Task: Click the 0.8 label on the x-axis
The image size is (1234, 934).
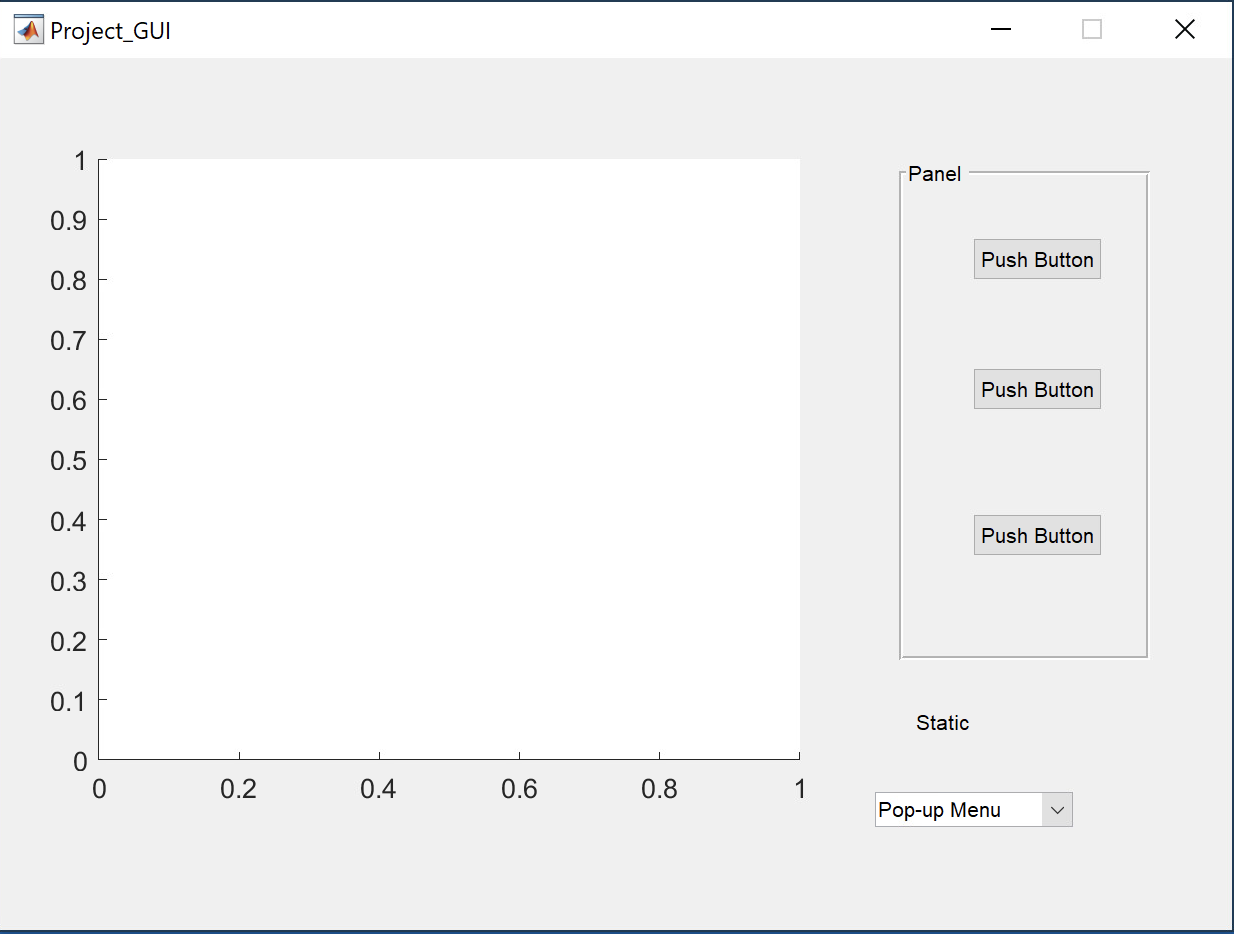Action: 660,789
